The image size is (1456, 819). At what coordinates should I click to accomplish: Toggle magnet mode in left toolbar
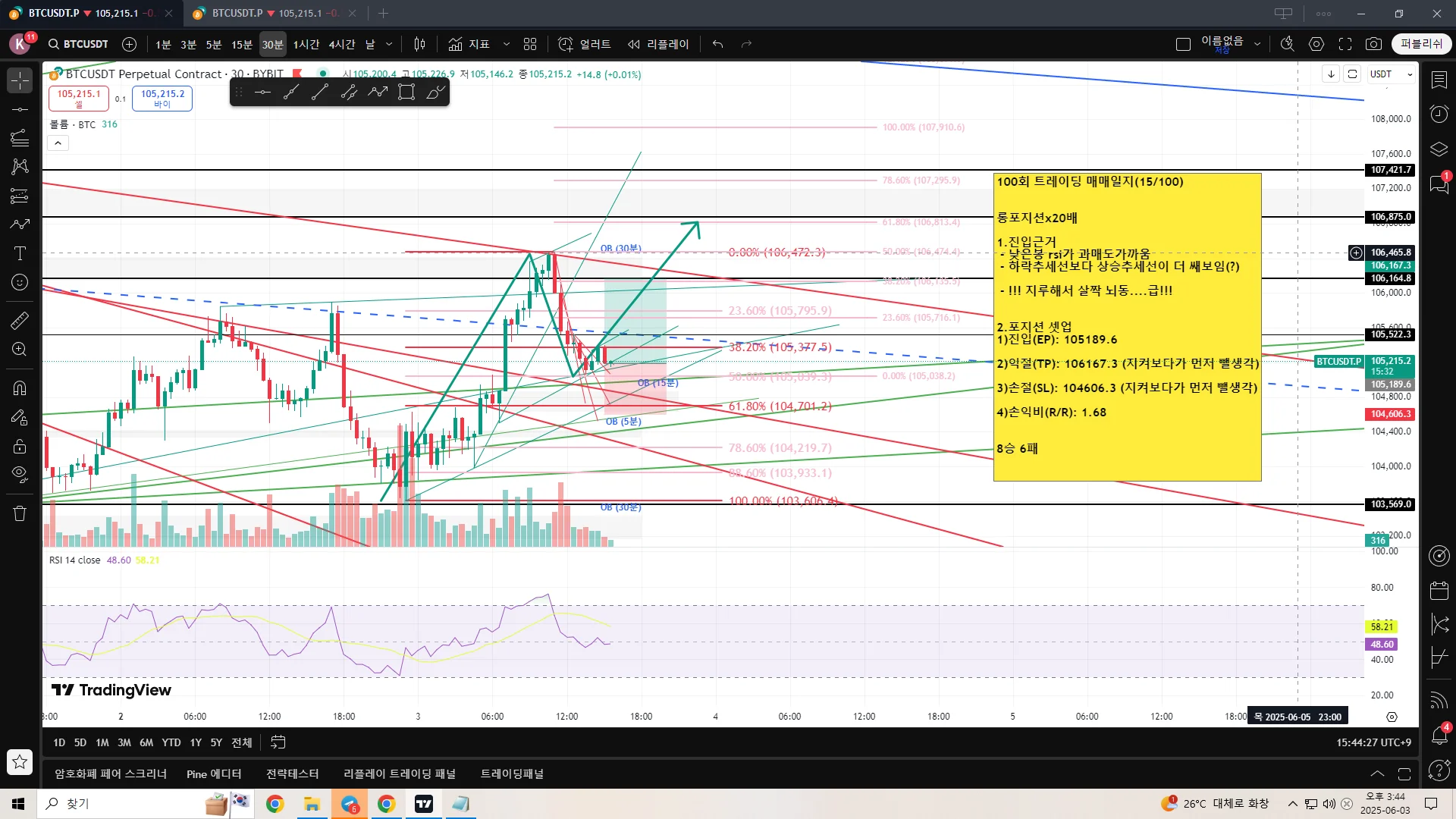click(x=20, y=388)
